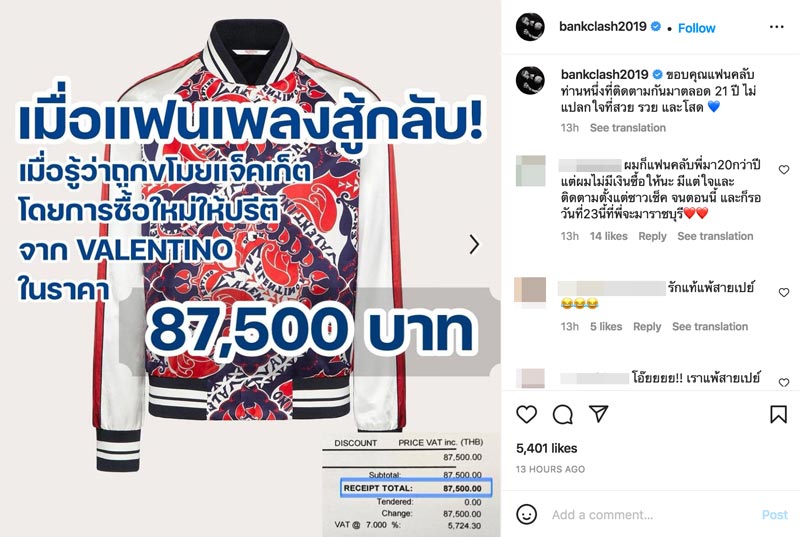Open the three-dot more options menu
Screen dimensions: 800x537
point(777,27)
